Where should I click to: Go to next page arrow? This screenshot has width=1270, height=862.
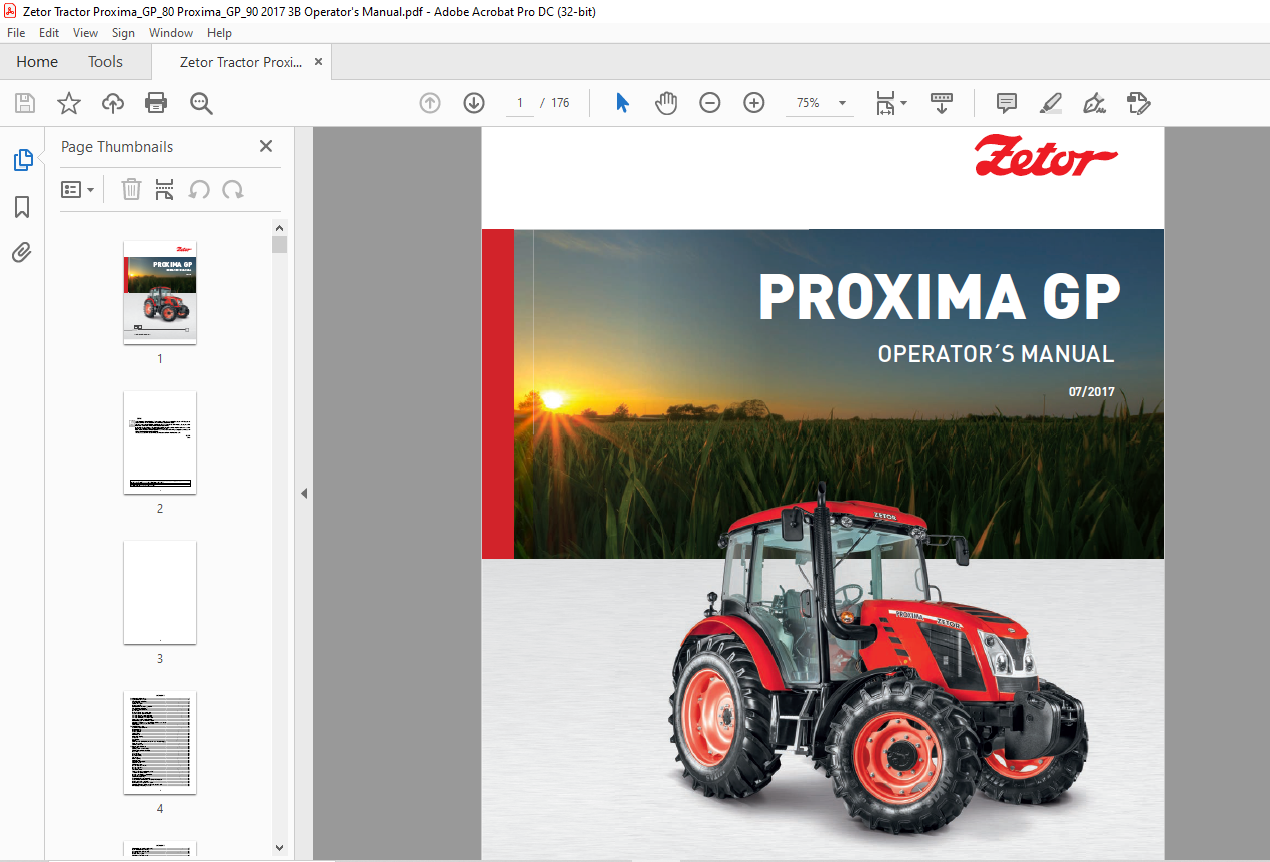tap(474, 103)
